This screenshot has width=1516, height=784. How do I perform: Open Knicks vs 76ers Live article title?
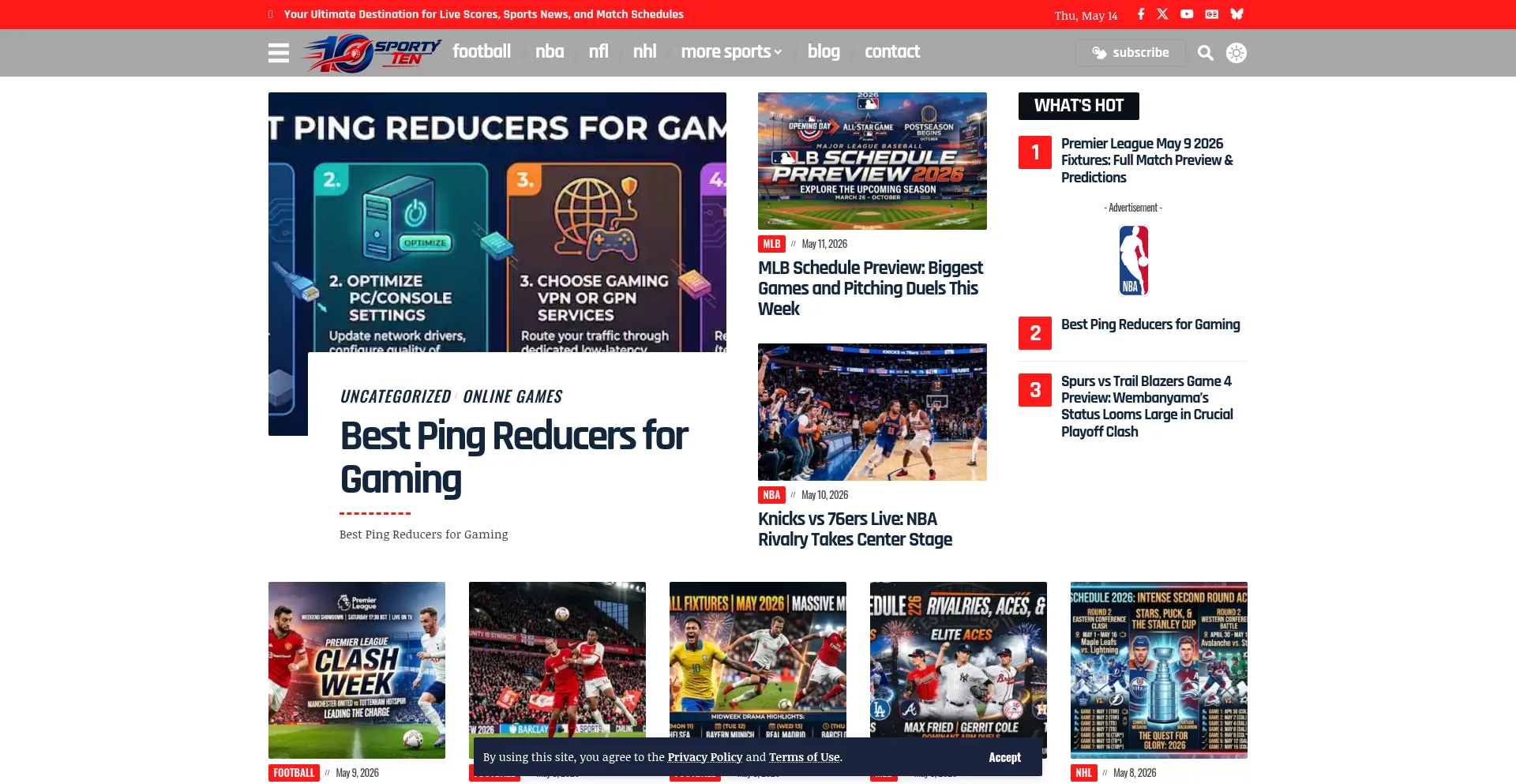pyautogui.click(x=855, y=529)
